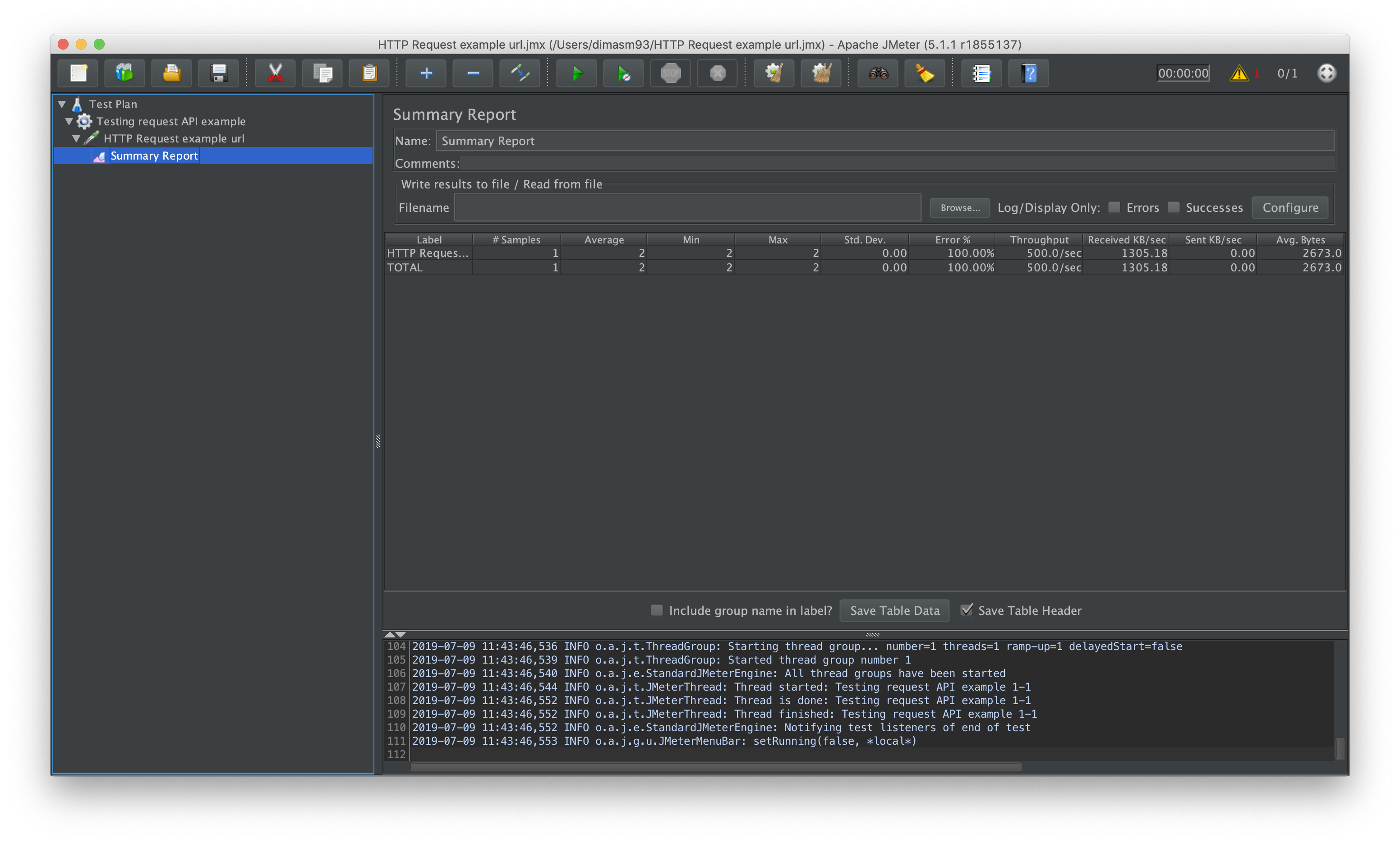
Task: Click the Max column header
Action: 778,240
